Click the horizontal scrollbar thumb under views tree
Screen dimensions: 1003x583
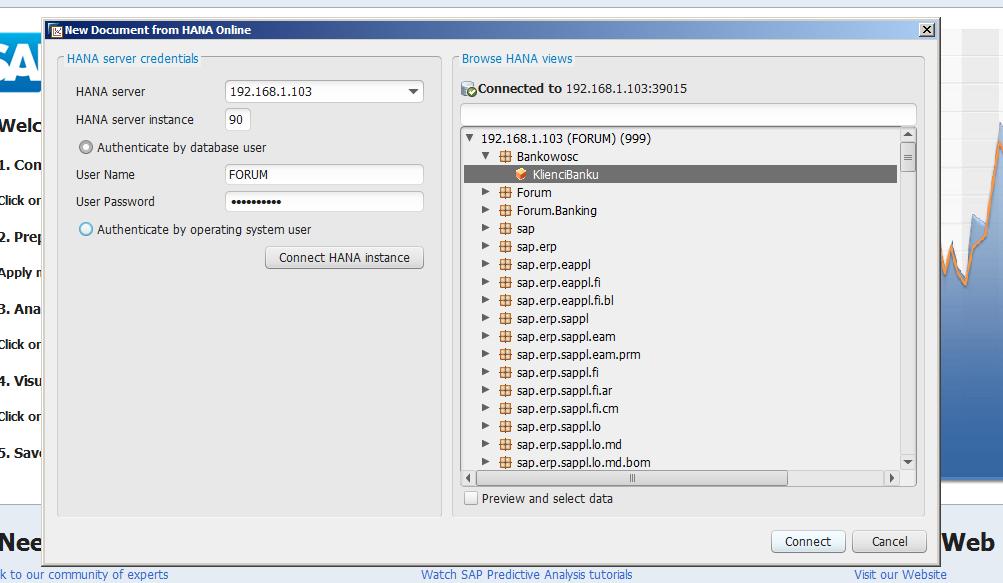click(x=632, y=478)
